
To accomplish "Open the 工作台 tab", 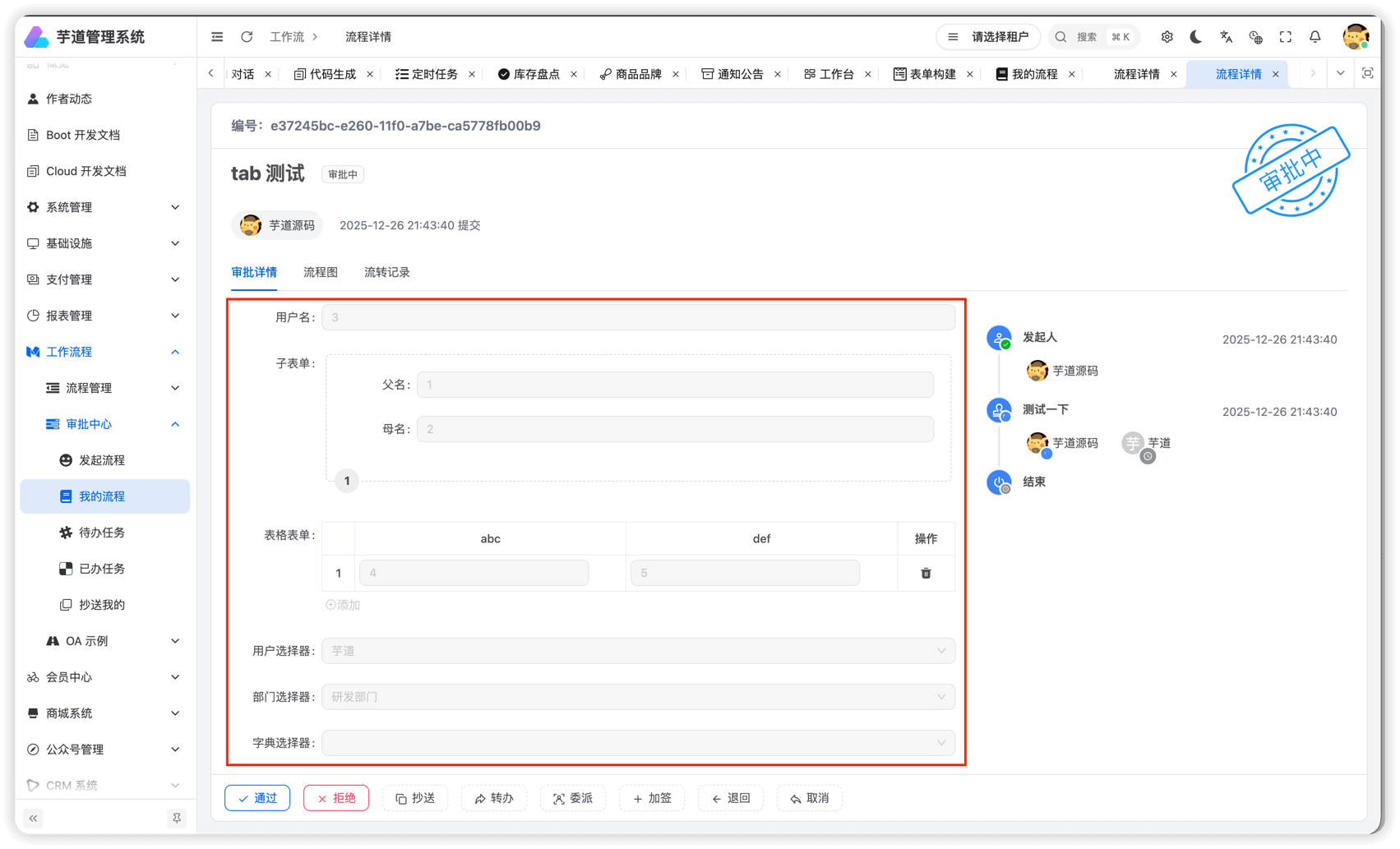I will (836, 73).
